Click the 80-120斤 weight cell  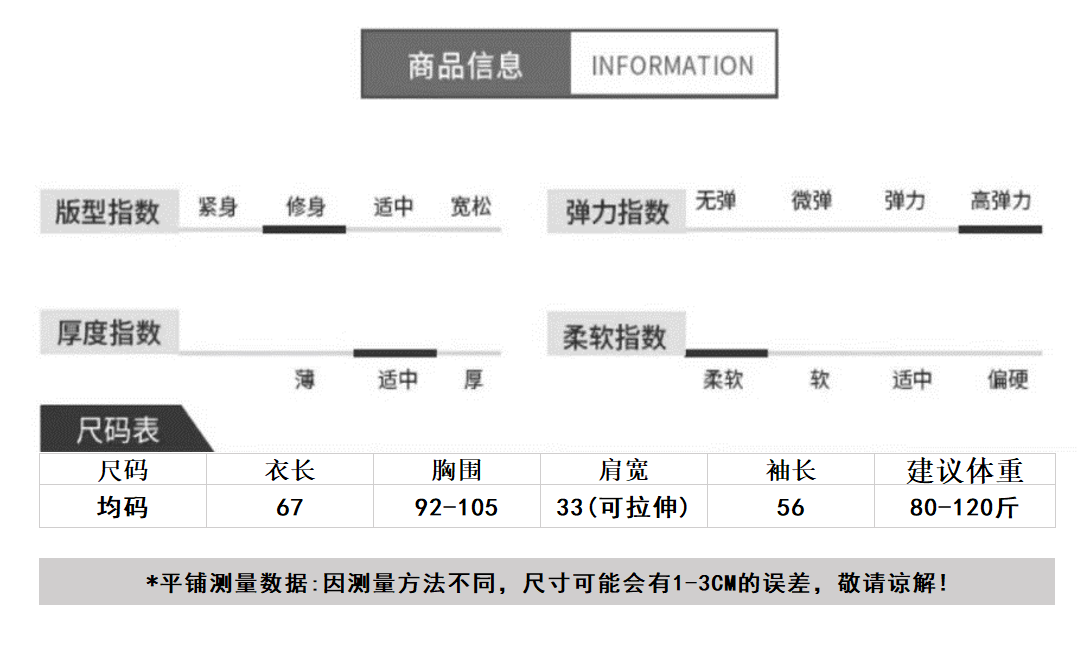(965, 507)
